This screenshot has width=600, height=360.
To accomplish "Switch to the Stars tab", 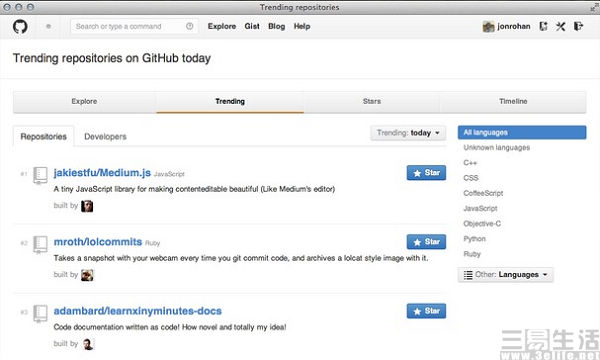I will pos(372,101).
